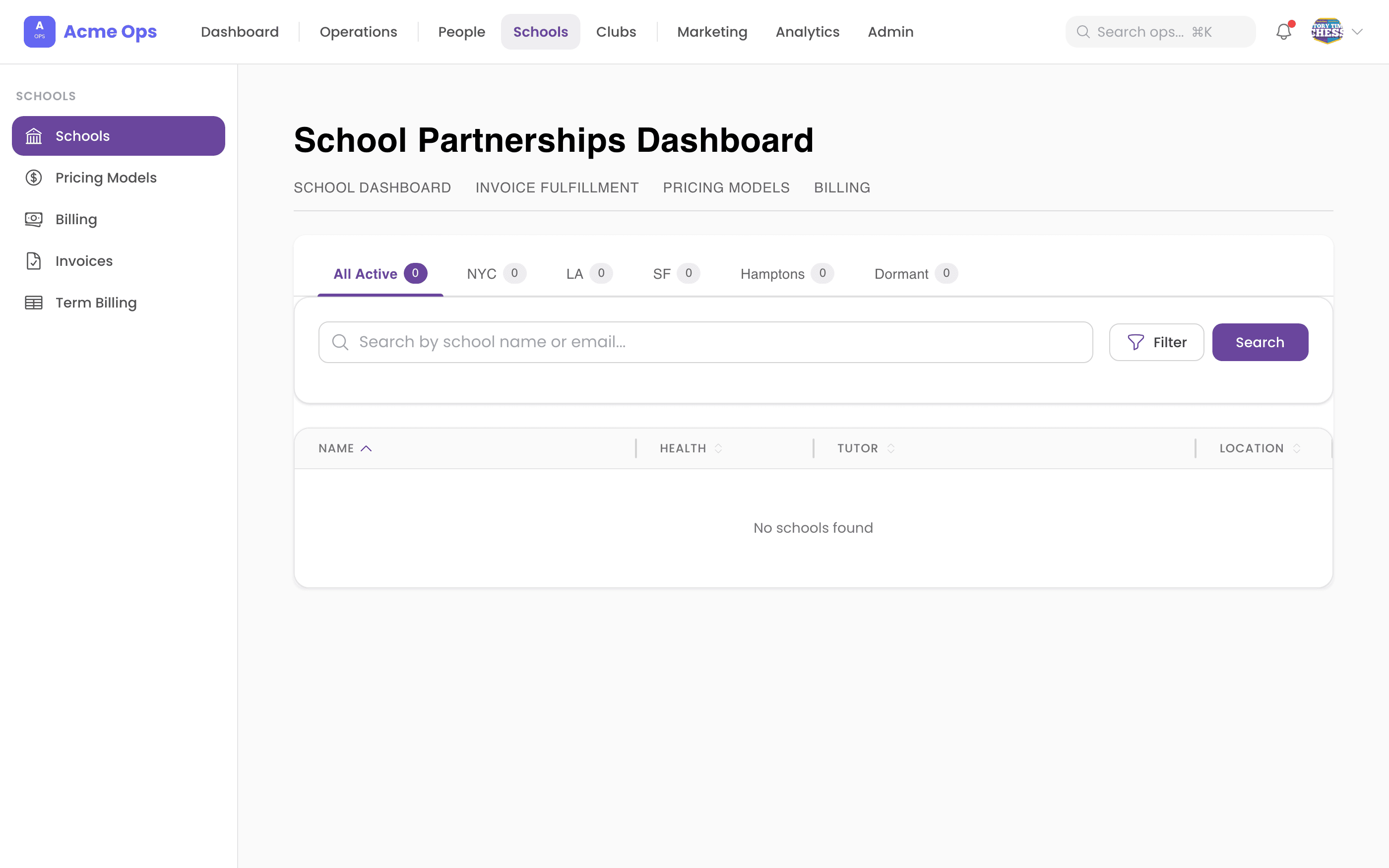Open Invoices using the document icon
Image resolution: width=1389 pixels, height=868 pixels.
[x=33, y=260]
